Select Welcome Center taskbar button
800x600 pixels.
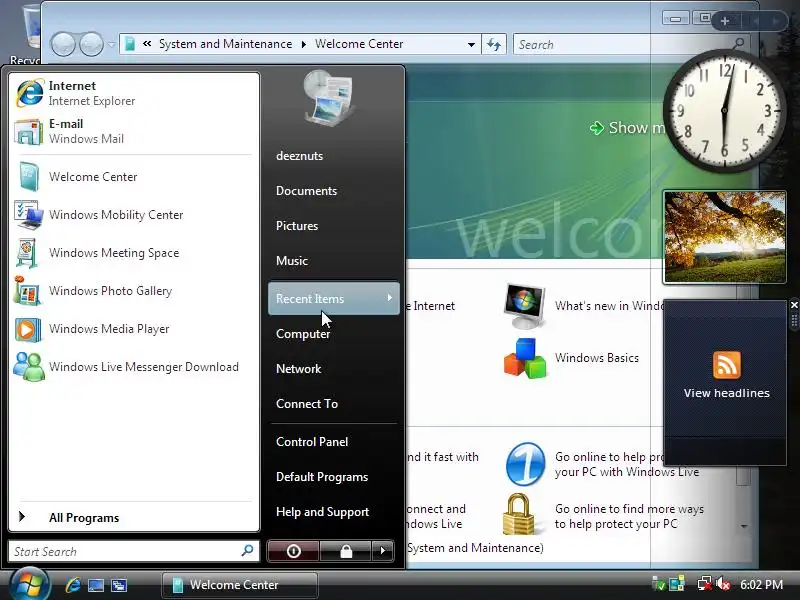point(240,585)
